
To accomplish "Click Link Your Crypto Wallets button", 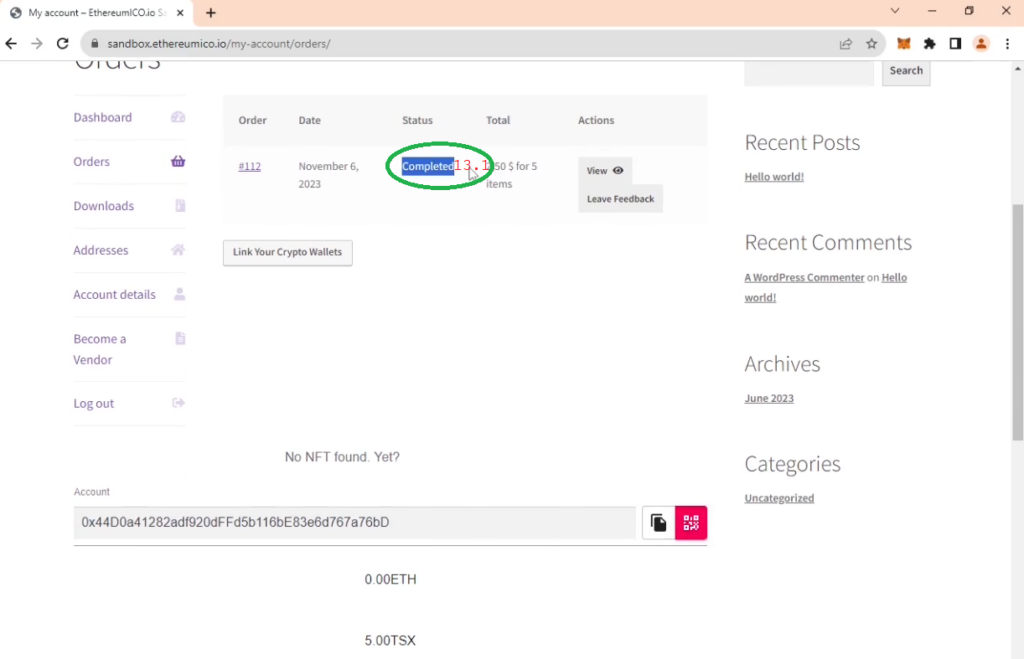I will 287,252.
